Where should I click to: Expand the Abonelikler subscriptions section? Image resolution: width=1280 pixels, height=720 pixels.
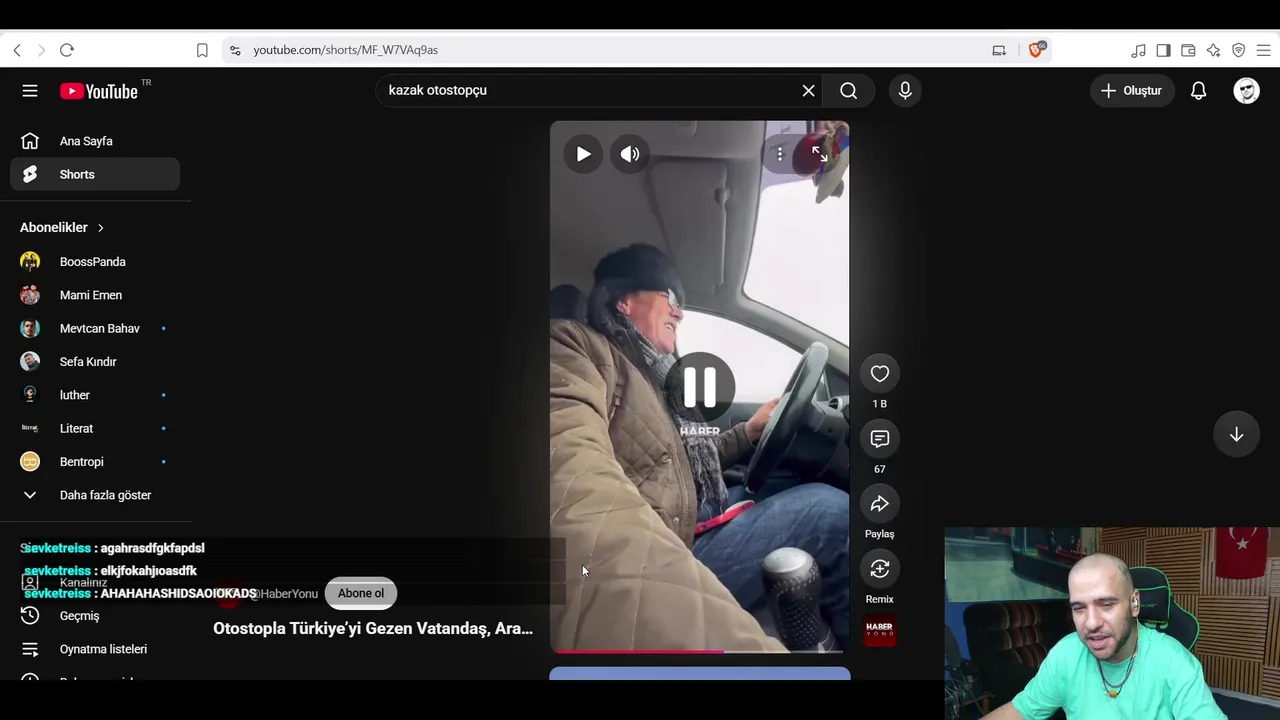point(62,228)
